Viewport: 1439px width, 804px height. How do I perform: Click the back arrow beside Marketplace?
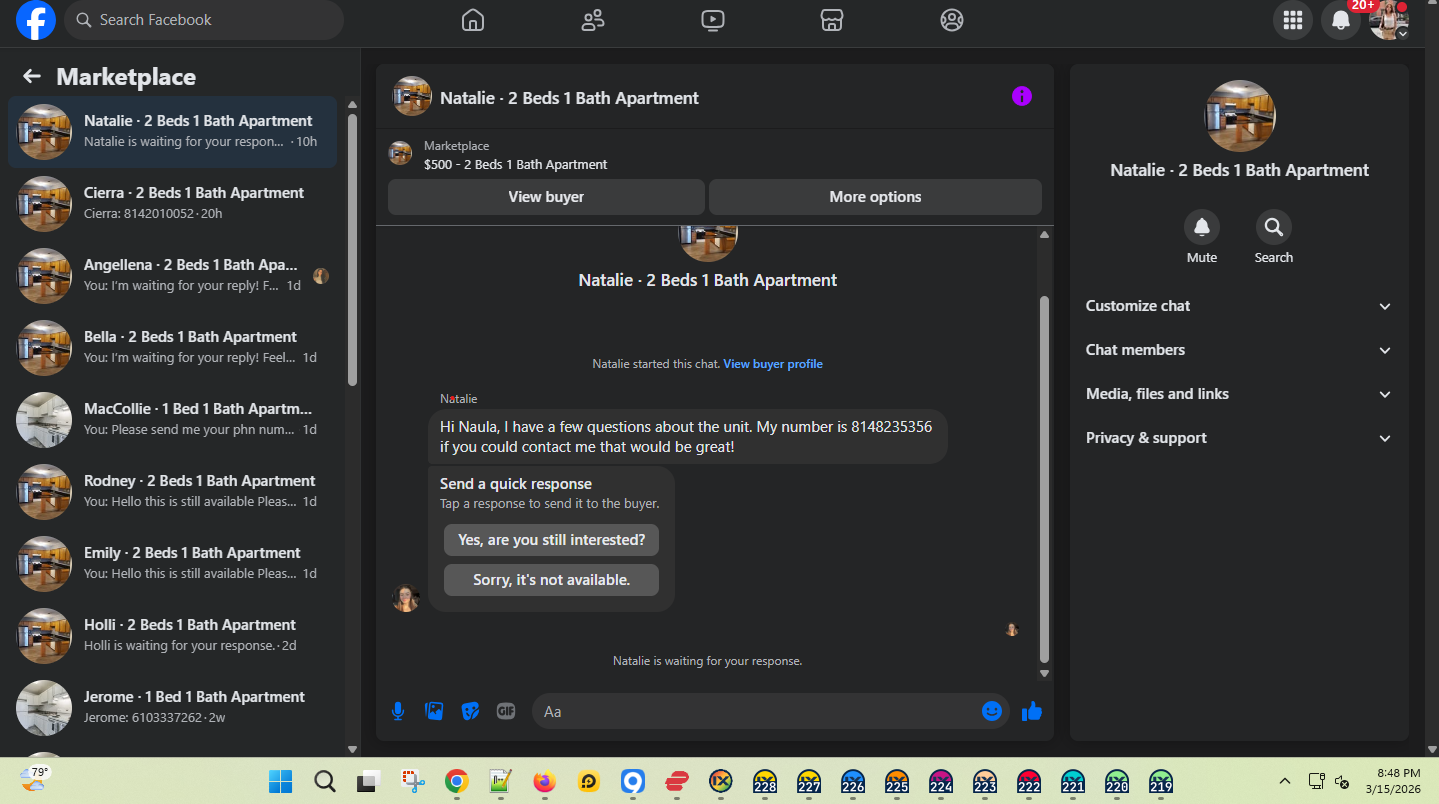click(32, 77)
